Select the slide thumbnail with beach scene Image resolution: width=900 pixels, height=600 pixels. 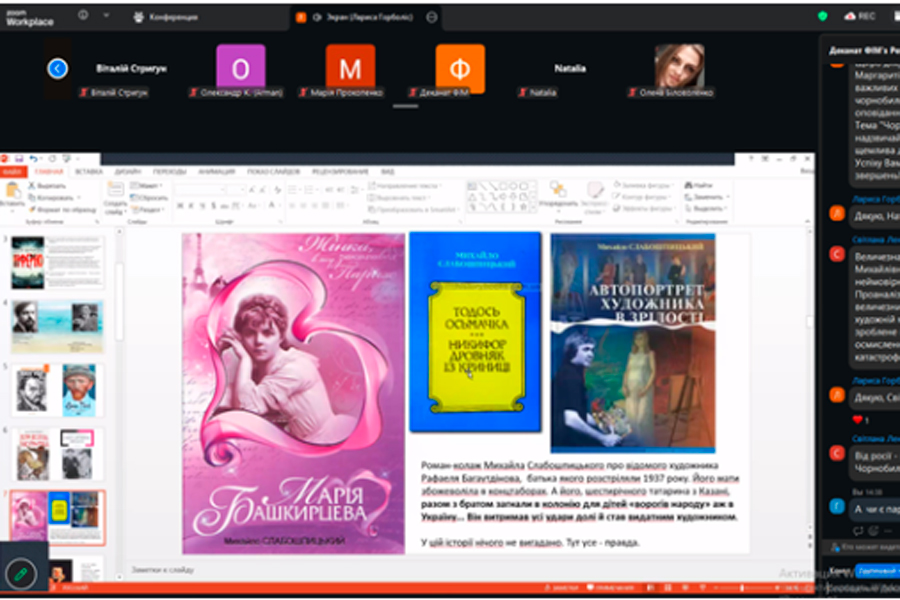click(57, 326)
